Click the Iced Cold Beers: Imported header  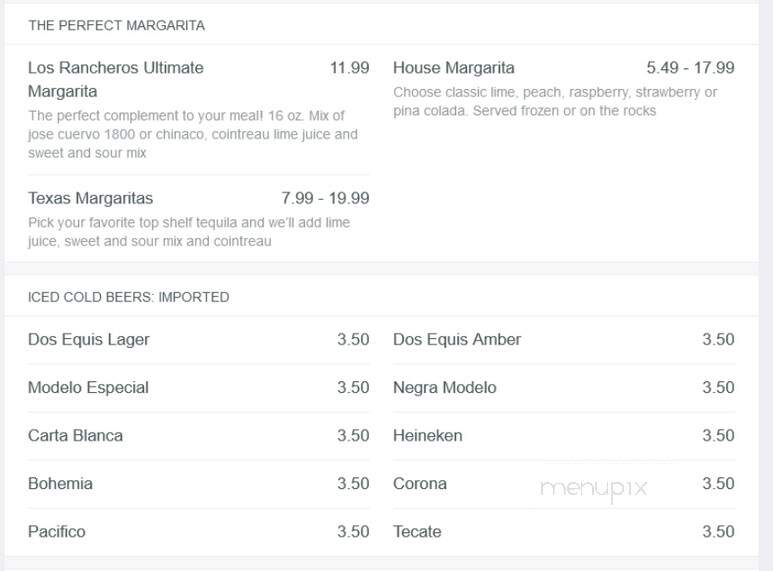[x=128, y=297]
